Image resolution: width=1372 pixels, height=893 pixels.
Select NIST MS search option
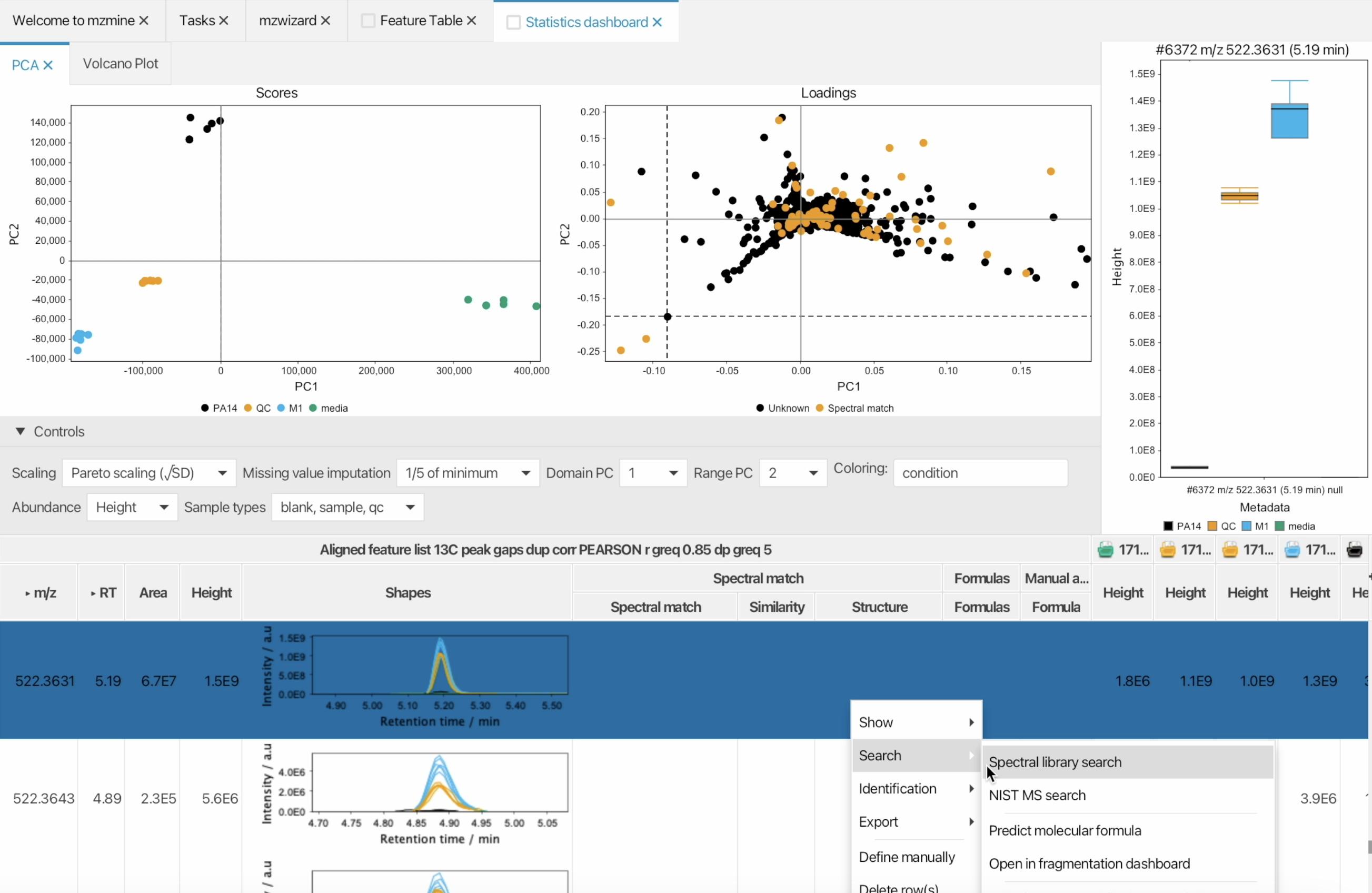click(x=1037, y=795)
